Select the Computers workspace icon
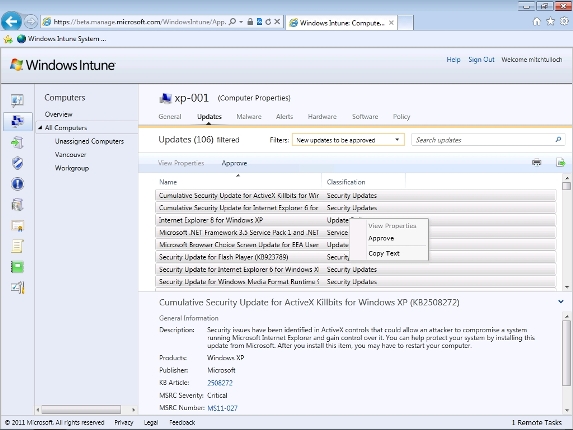The image size is (573, 430). coord(17,121)
